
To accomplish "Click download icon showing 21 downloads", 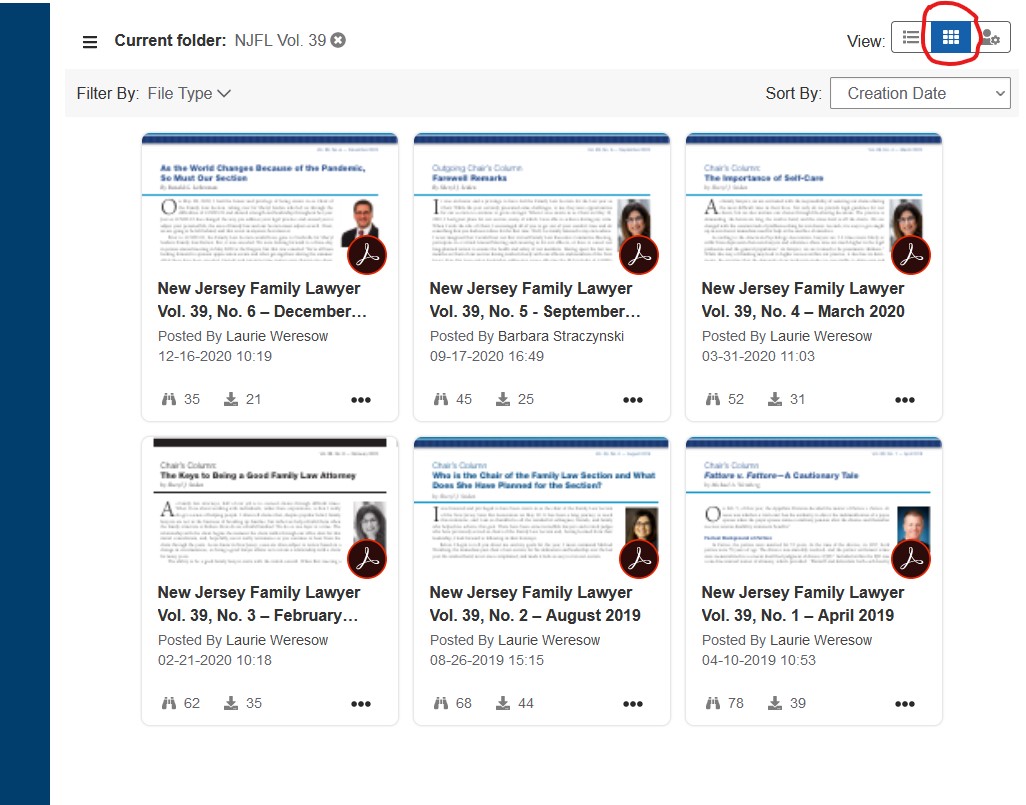I will 231,399.
